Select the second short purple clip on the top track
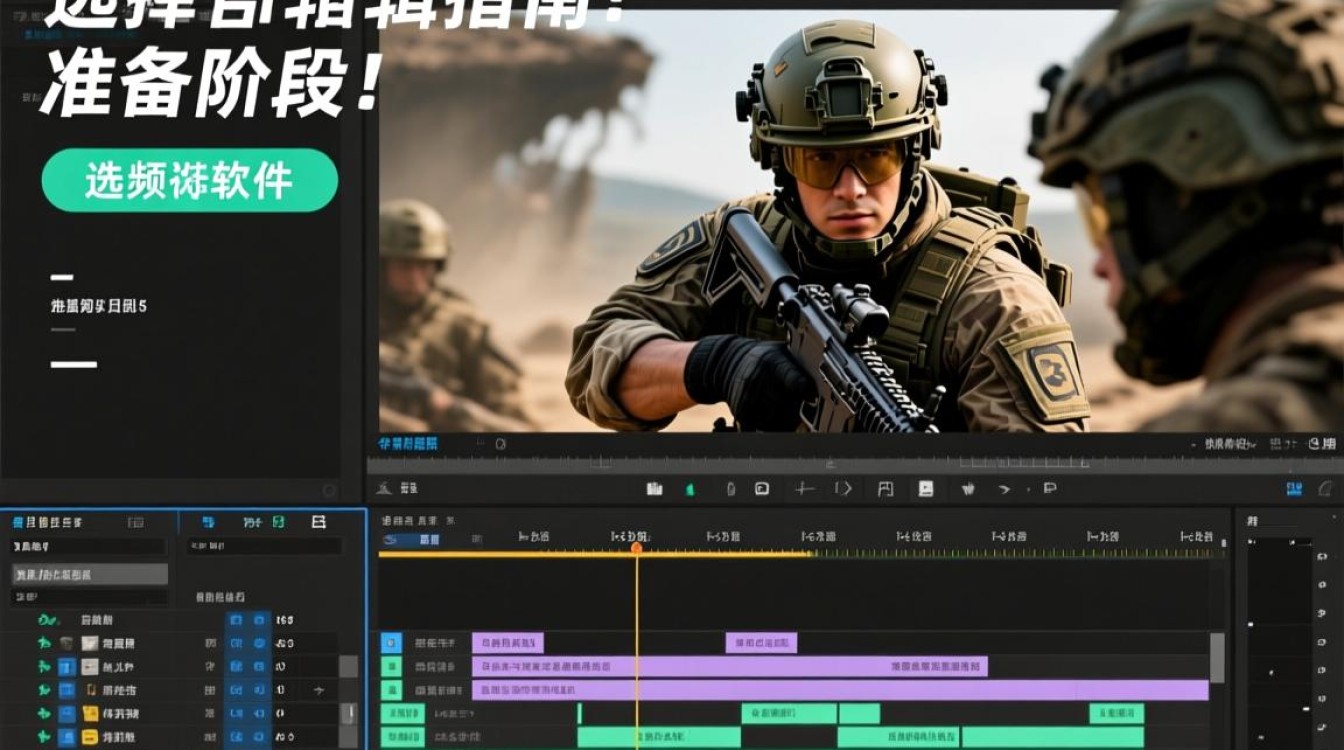The image size is (1344, 750). [761, 643]
